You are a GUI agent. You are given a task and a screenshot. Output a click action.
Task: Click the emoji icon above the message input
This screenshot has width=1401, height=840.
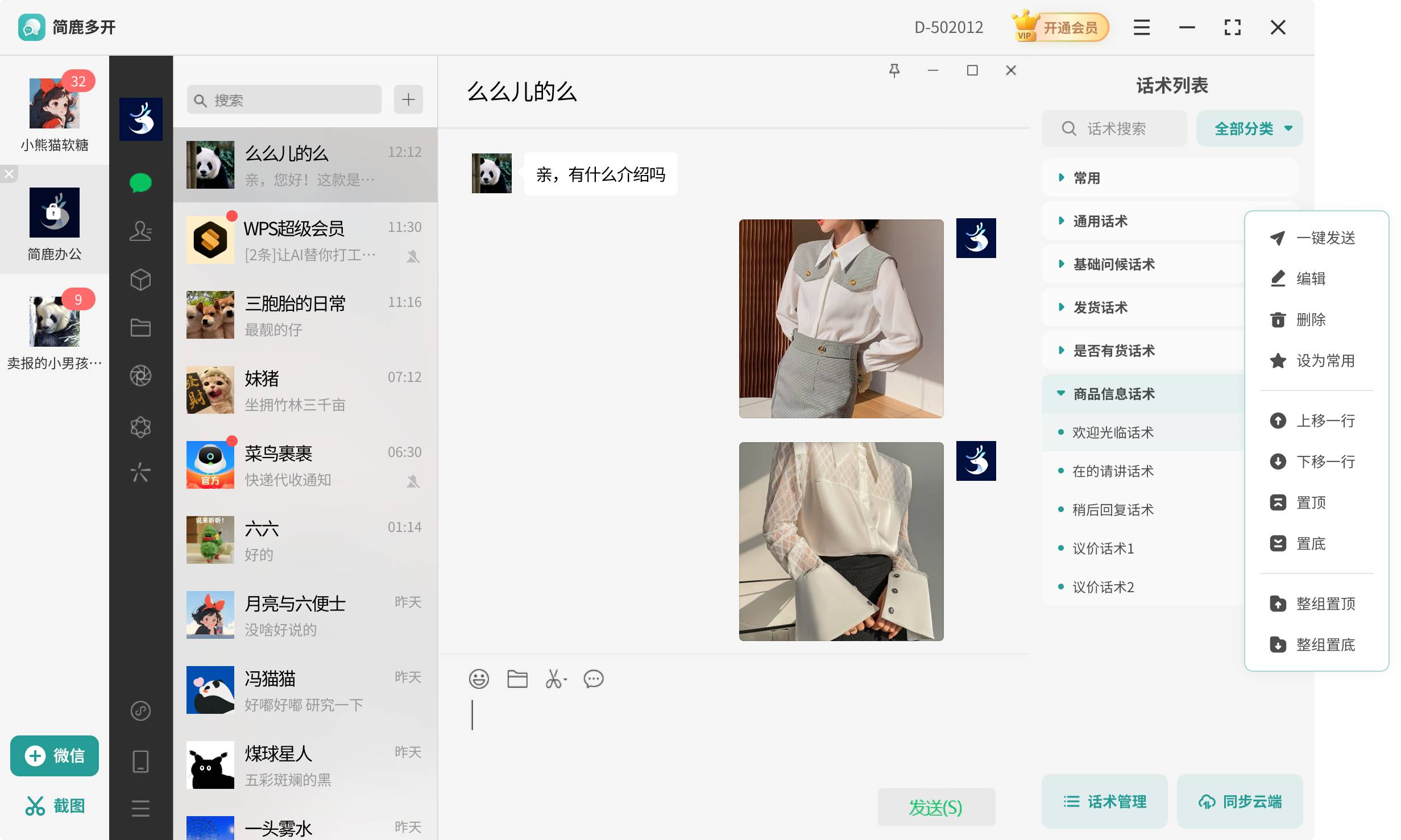479,679
